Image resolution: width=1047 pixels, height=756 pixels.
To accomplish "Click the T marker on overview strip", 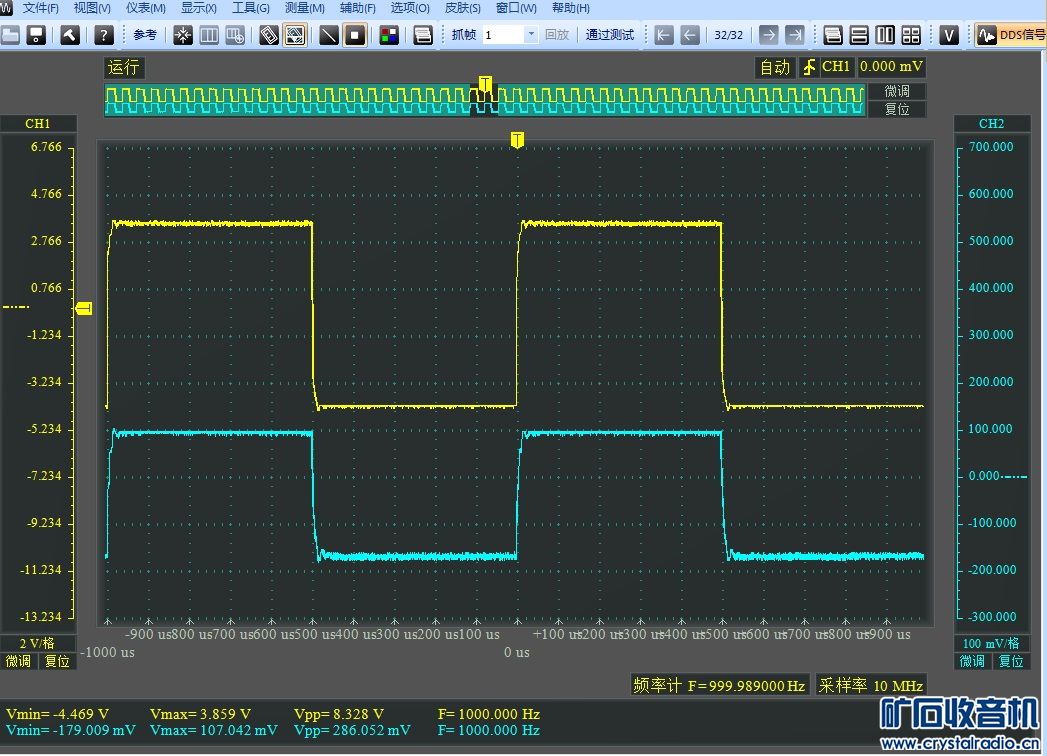I will pos(485,84).
